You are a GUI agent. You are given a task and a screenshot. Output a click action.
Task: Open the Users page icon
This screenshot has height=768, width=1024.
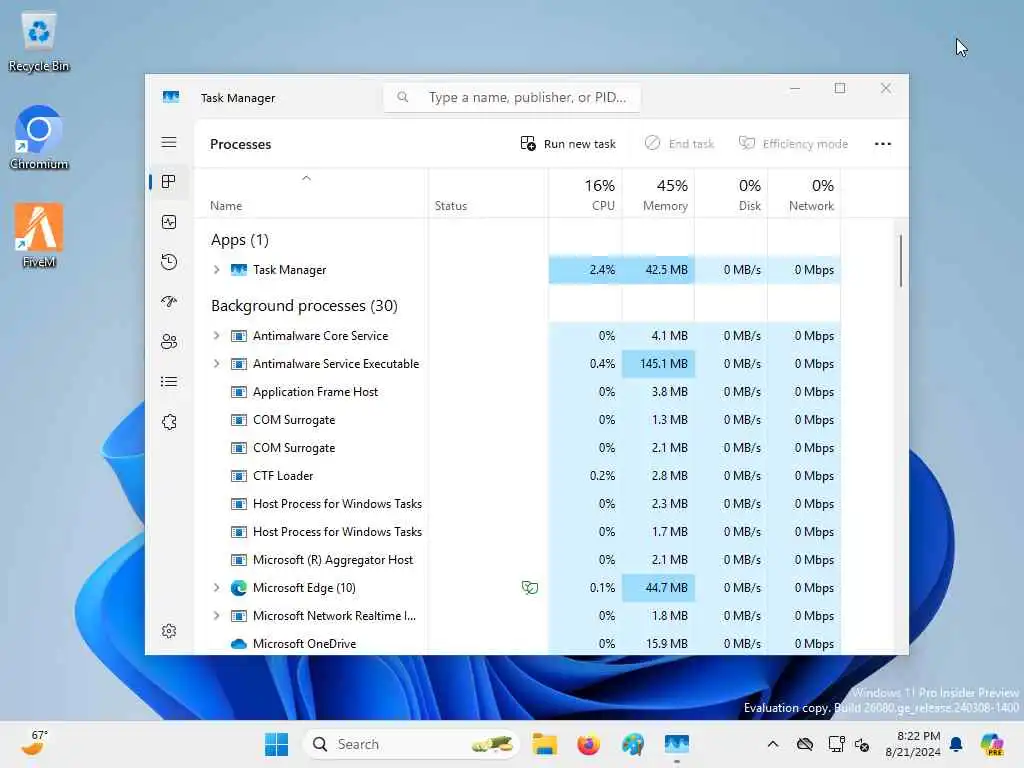tap(169, 342)
